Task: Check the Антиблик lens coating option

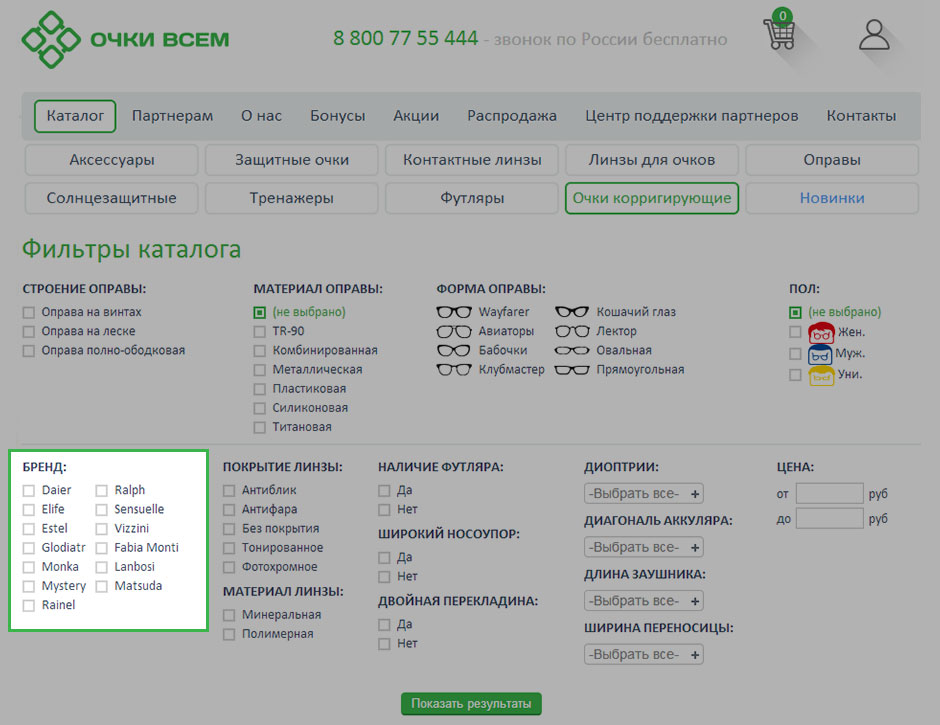Action: [229, 491]
